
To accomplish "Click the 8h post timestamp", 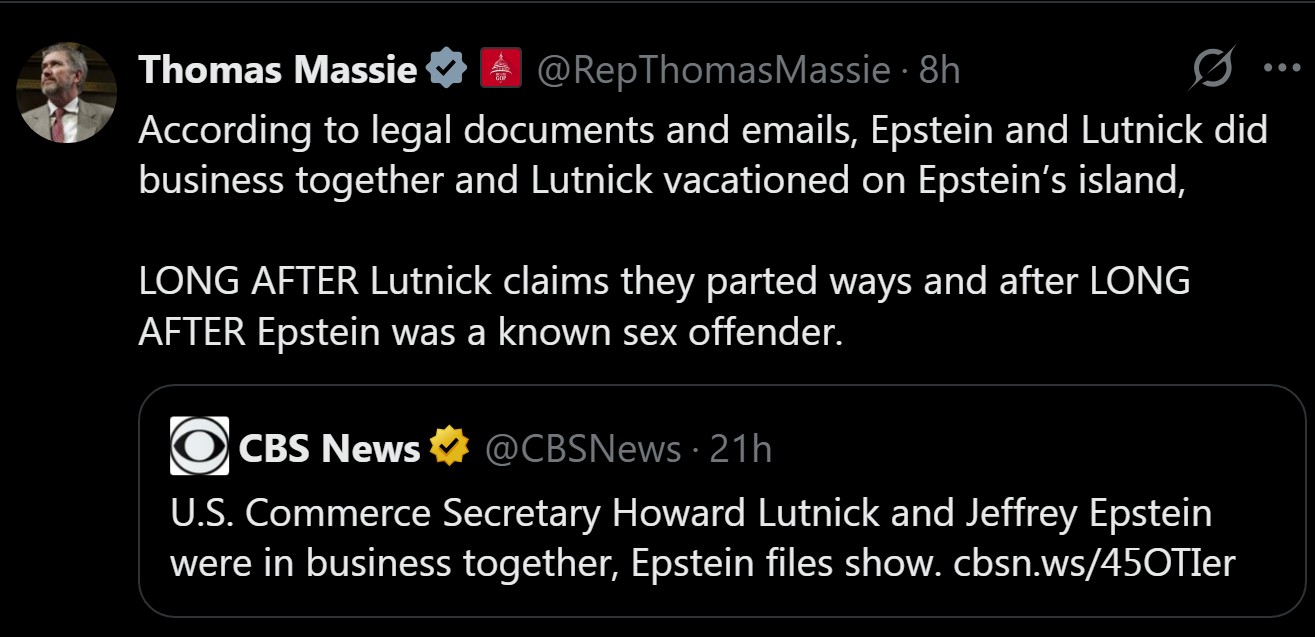I will click(939, 70).
